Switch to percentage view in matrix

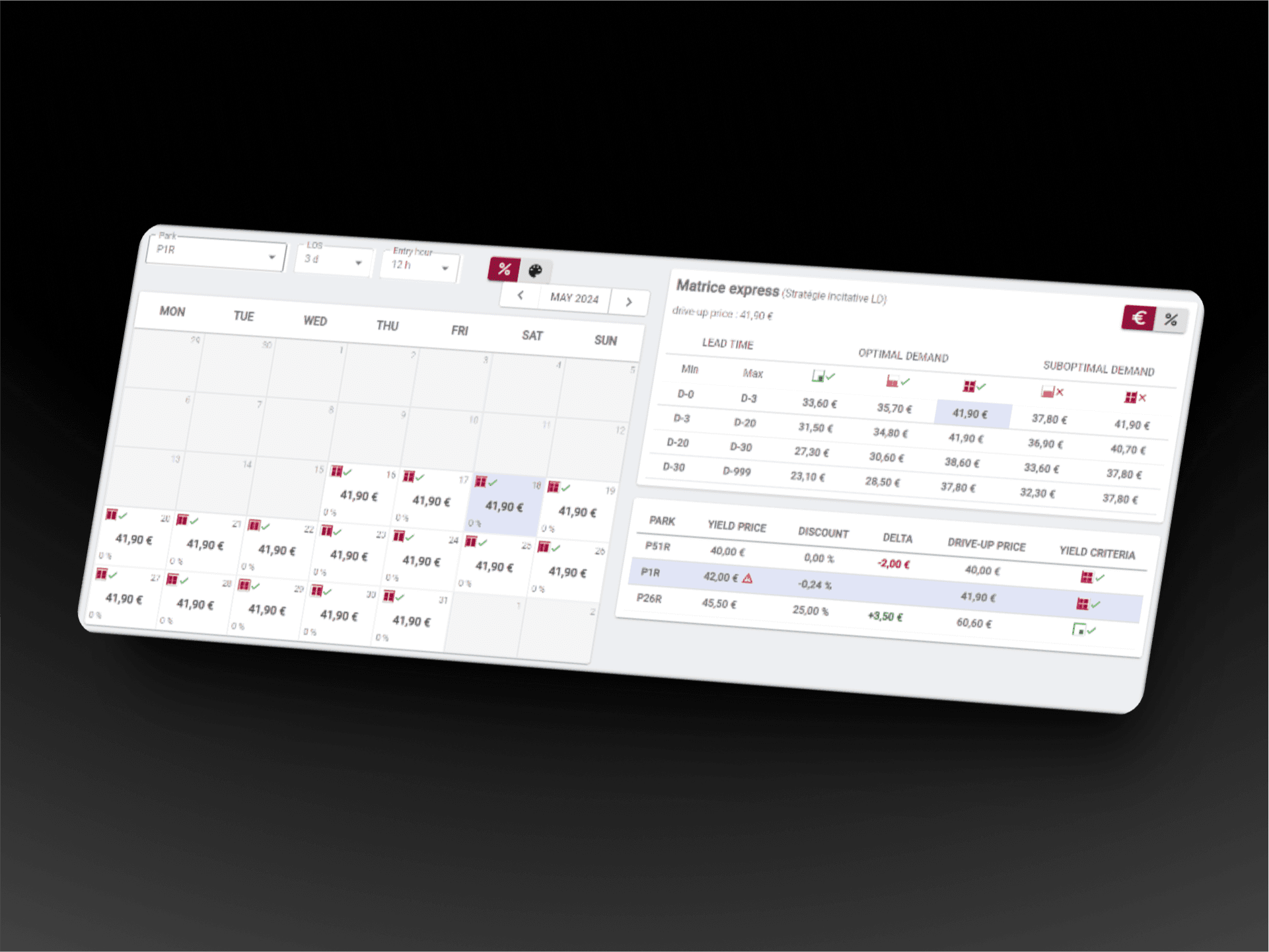coord(1172,320)
